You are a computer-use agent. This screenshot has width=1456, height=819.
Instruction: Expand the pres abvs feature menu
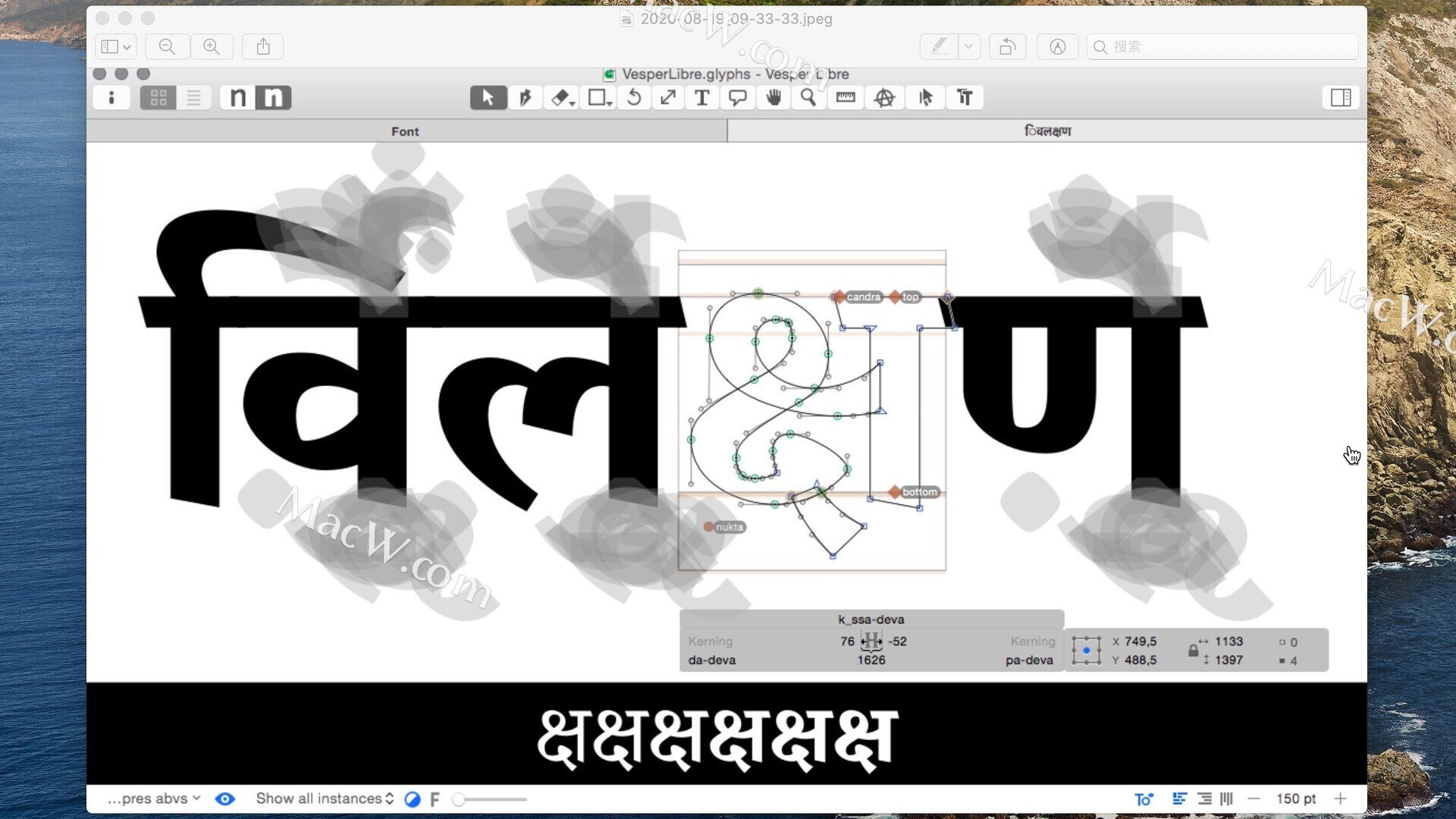point(153,799)
